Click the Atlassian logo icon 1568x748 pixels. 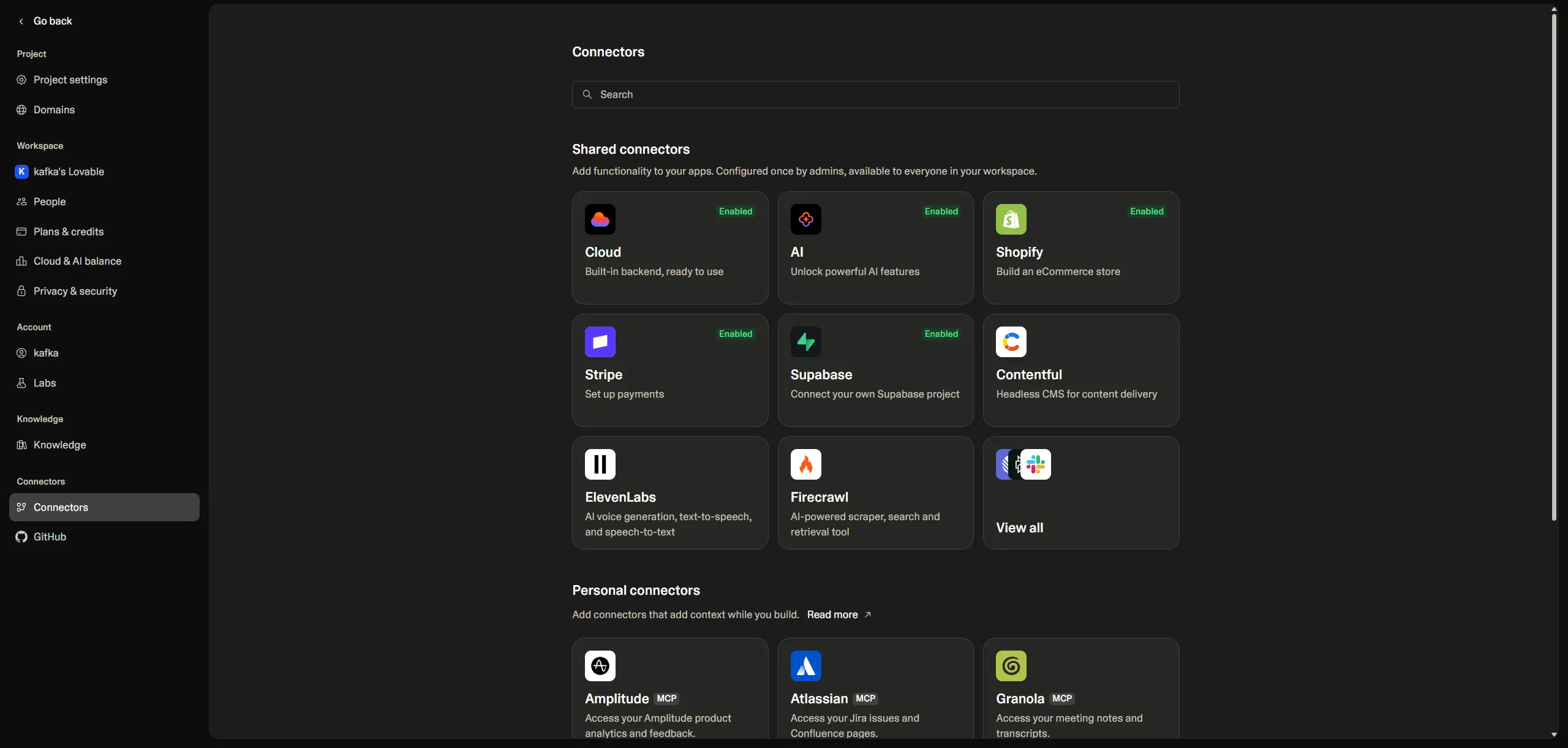click(x=805, y=665)
